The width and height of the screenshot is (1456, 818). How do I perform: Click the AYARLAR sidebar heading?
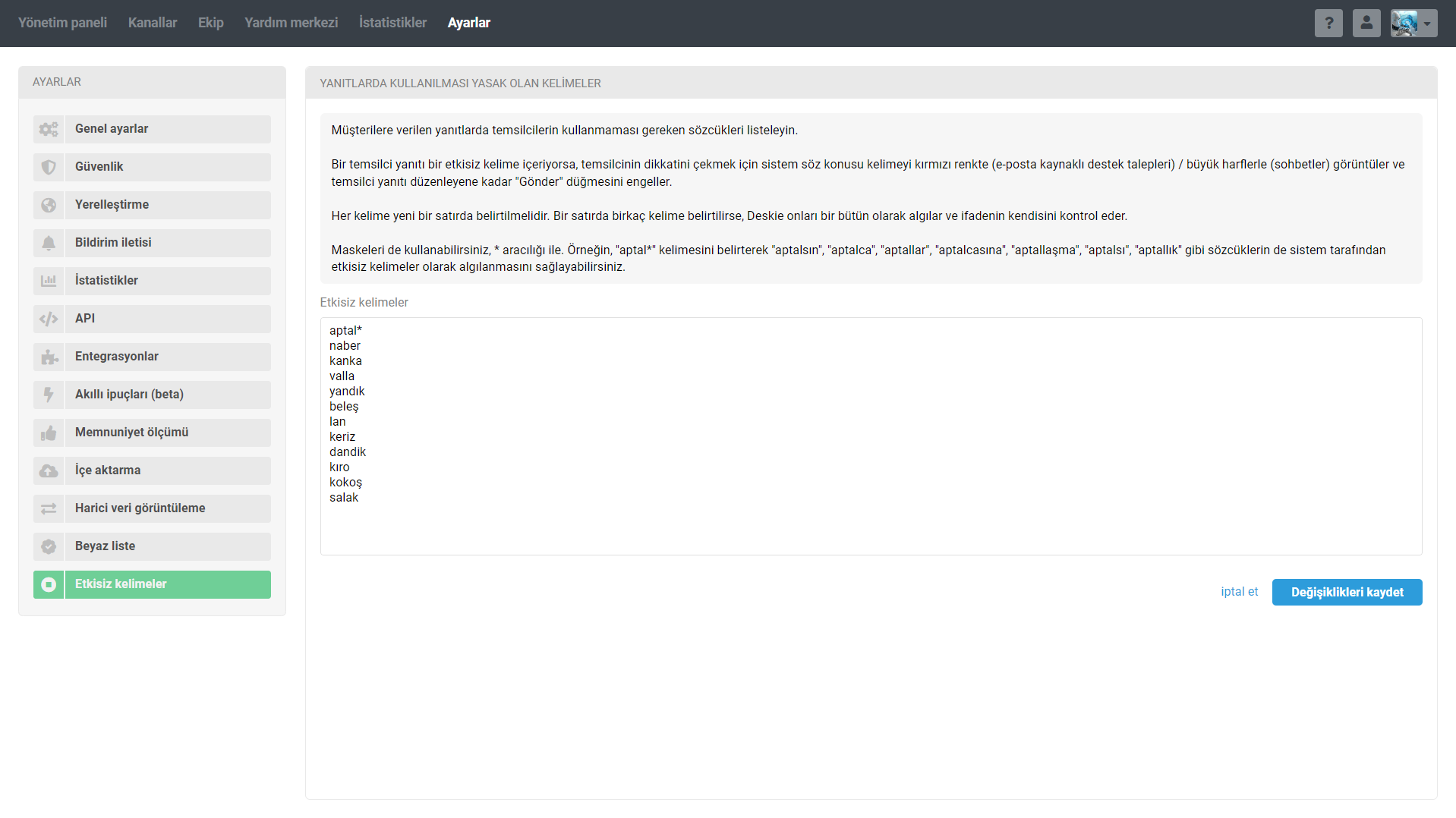tap(57, 82)
